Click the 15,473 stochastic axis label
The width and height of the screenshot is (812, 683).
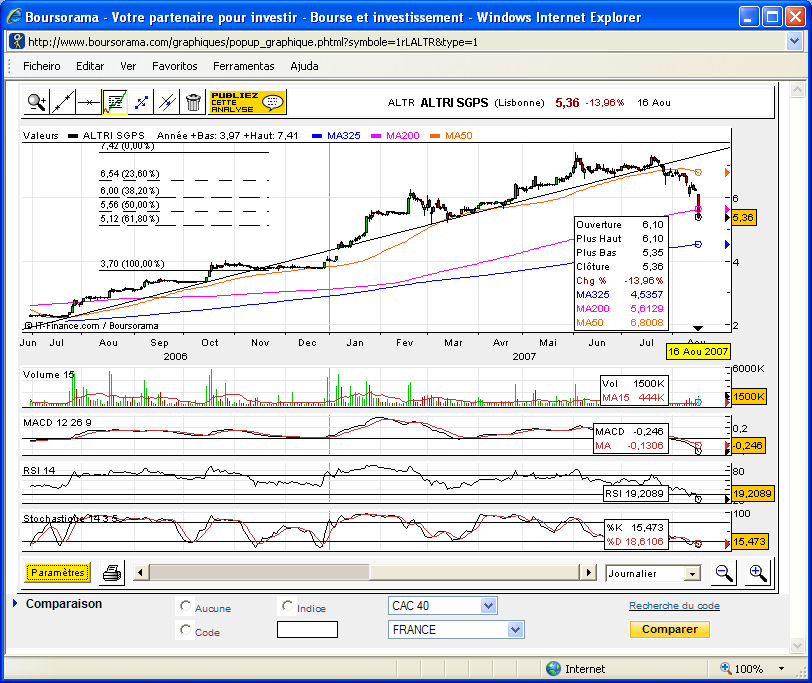point(749,542)
